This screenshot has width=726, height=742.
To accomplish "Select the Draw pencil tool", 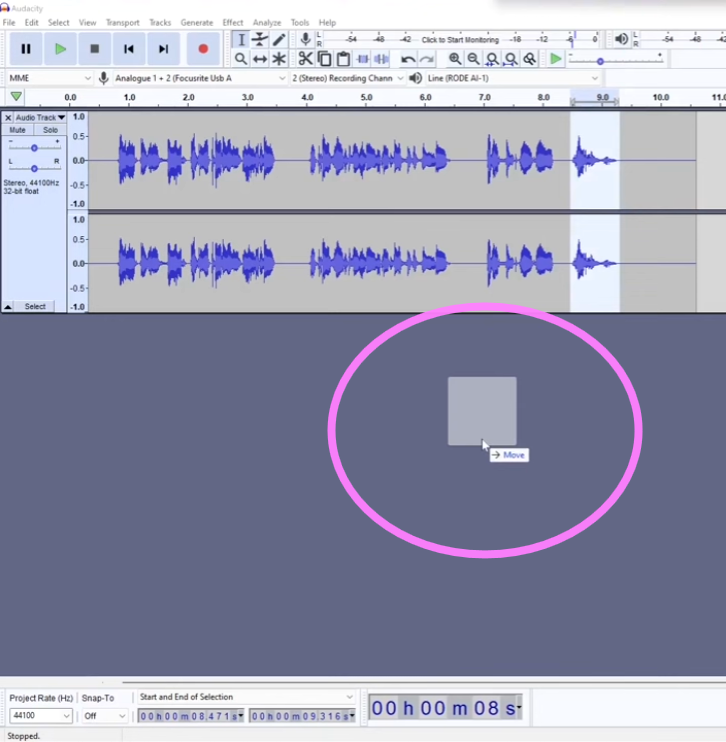I will click(x=279, y=40).
